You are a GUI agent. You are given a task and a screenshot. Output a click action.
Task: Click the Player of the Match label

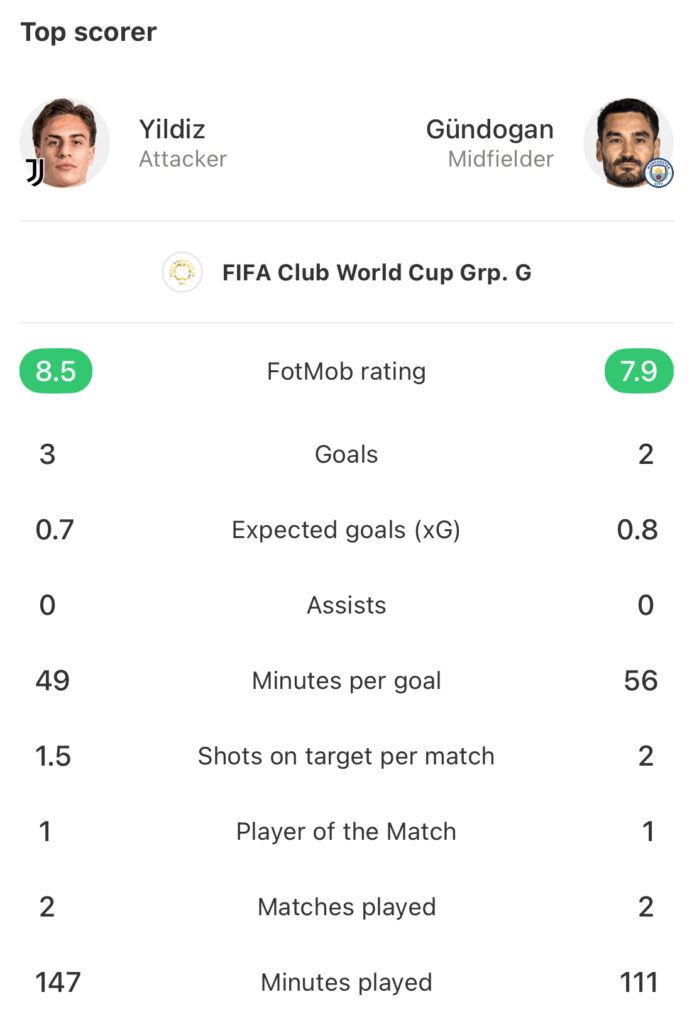pos(346,831)
